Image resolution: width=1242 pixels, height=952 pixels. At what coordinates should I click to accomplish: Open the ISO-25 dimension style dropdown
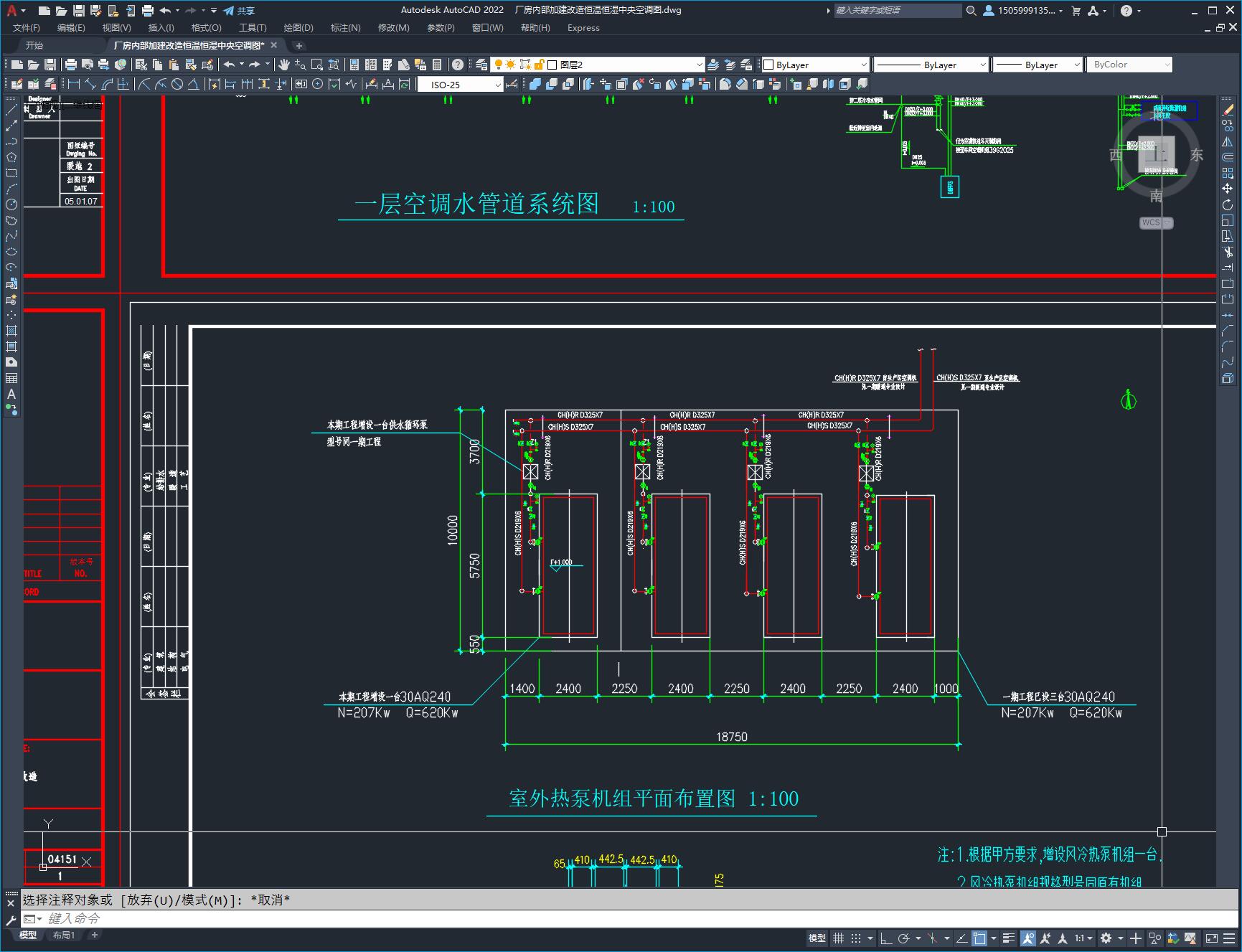click(460, 85)
